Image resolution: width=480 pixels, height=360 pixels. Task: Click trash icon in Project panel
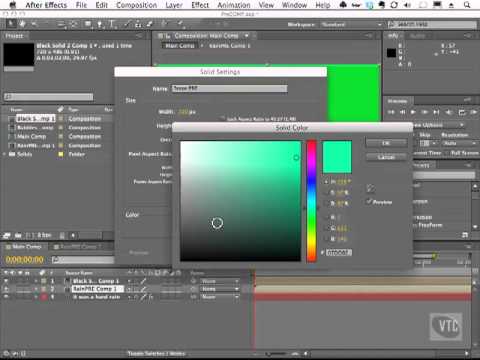(x=62, y=236)
